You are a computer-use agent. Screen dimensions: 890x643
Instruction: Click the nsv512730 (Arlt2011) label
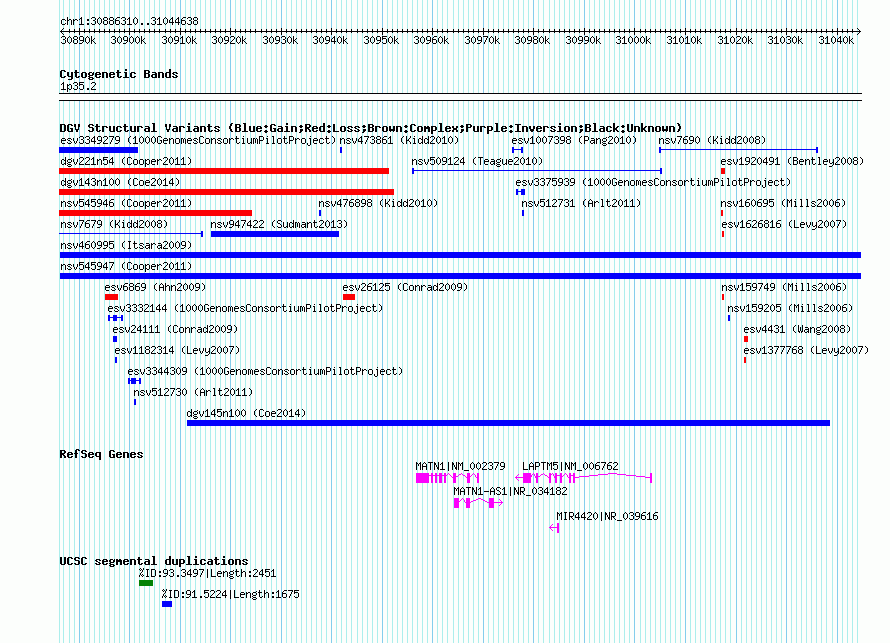pos(193,392)
